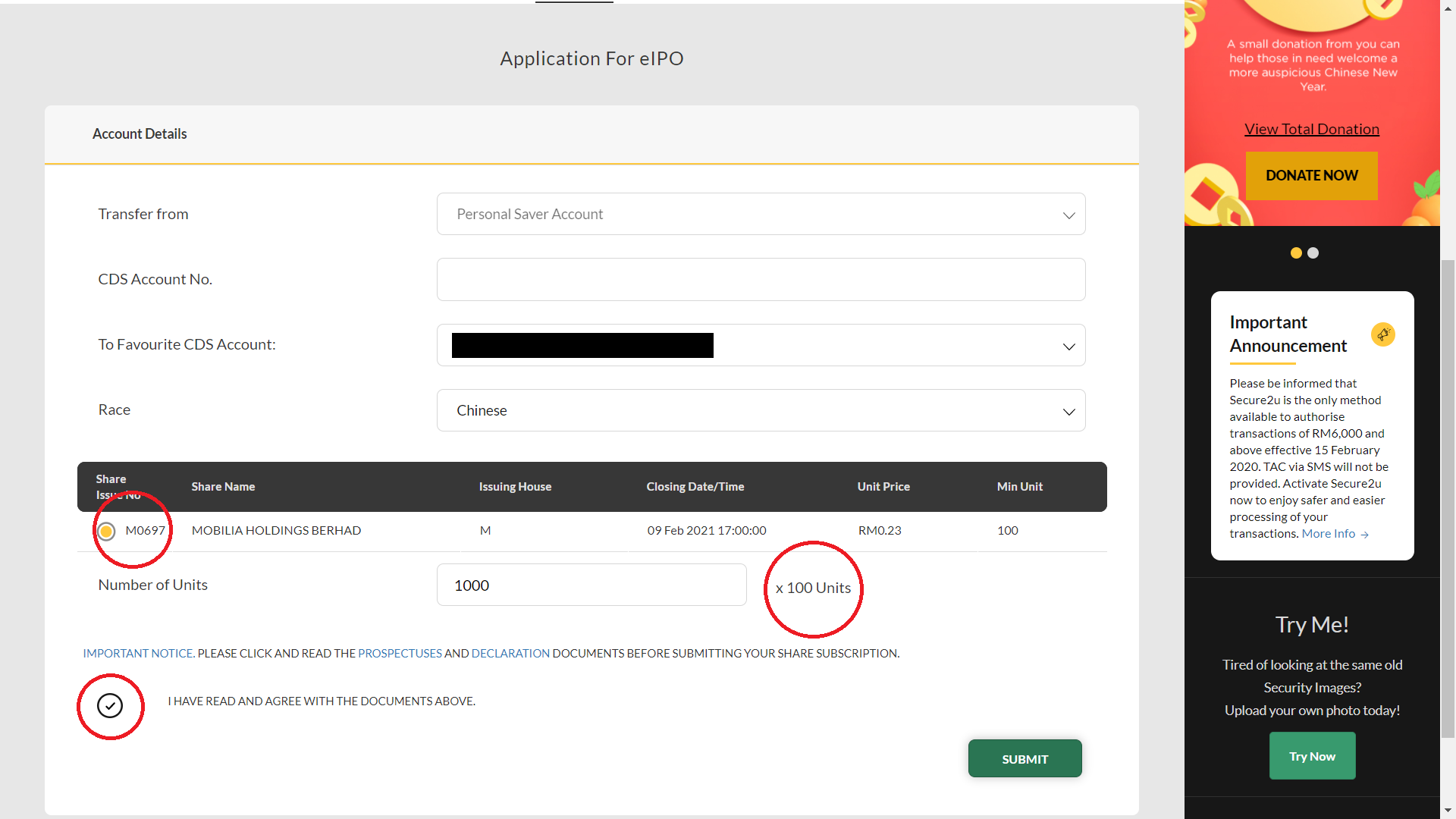Image resolution: width=1456 pixels, height=819 pixels.
Task: Open the View Total Donation link
Action: (x=1311, y=128)
